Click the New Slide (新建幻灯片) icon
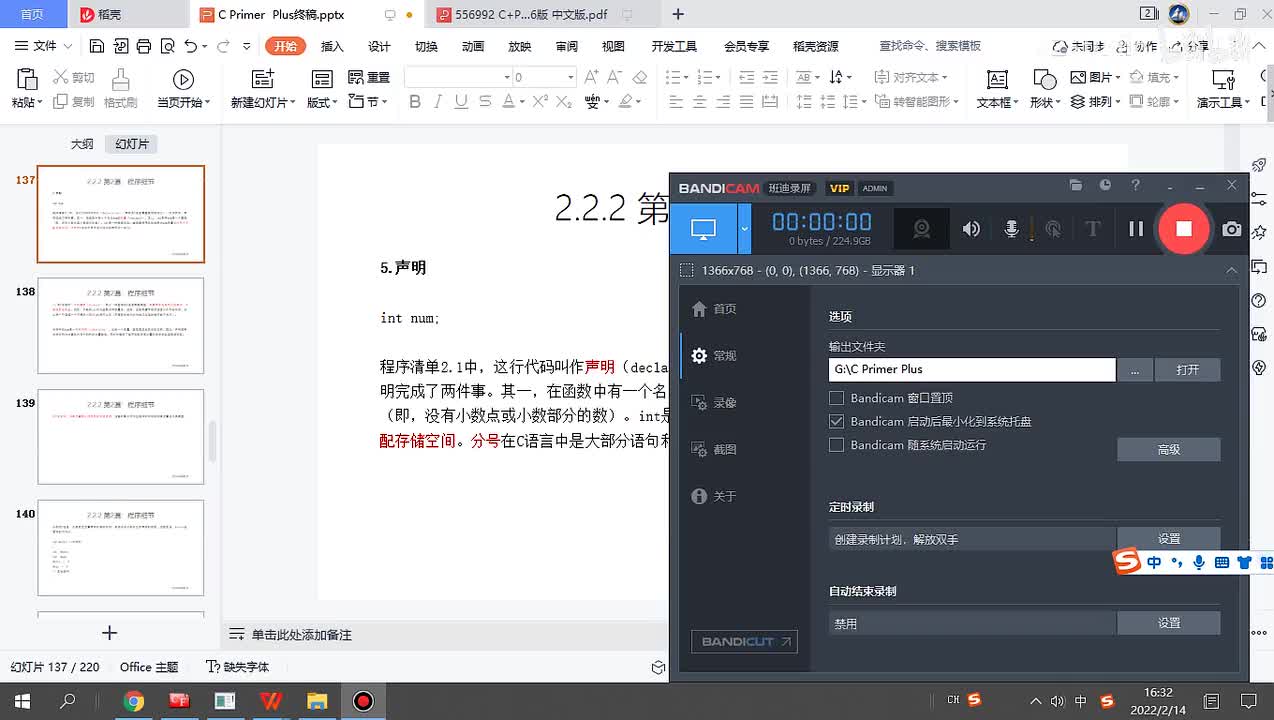1274x720 pixels. [x=263, y=79]
